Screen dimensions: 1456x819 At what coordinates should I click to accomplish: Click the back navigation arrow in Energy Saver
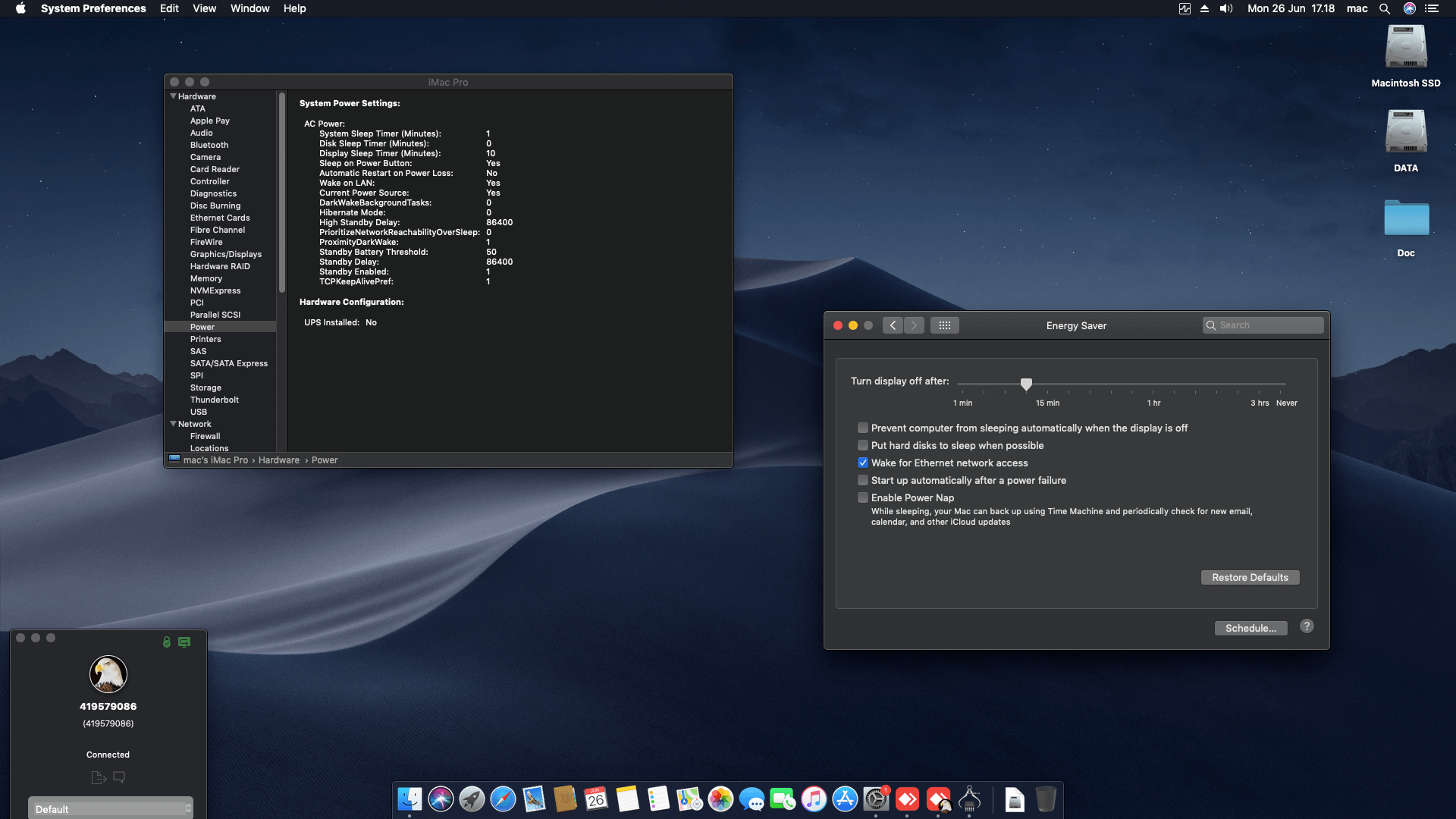[893, 325]
